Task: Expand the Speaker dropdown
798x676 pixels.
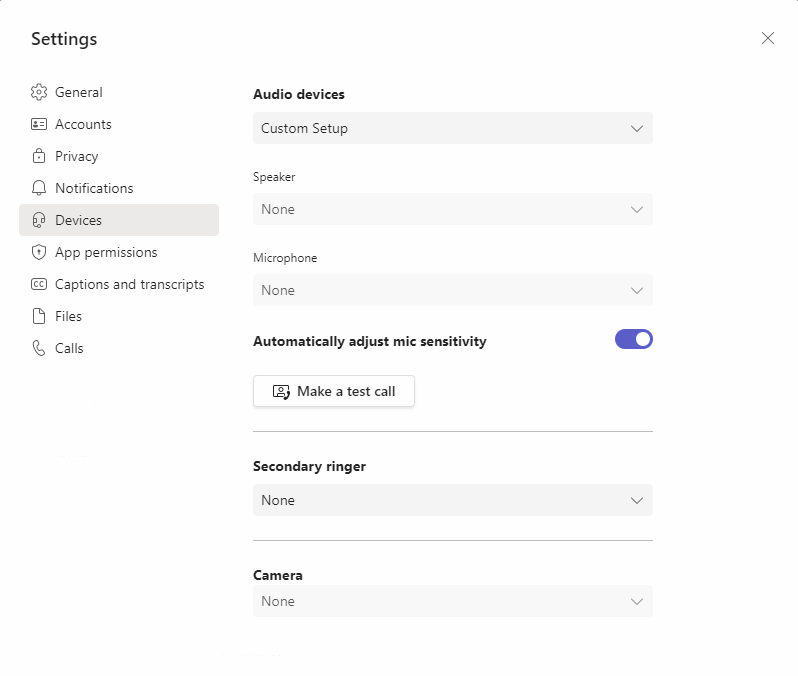Action: point(452,209)
